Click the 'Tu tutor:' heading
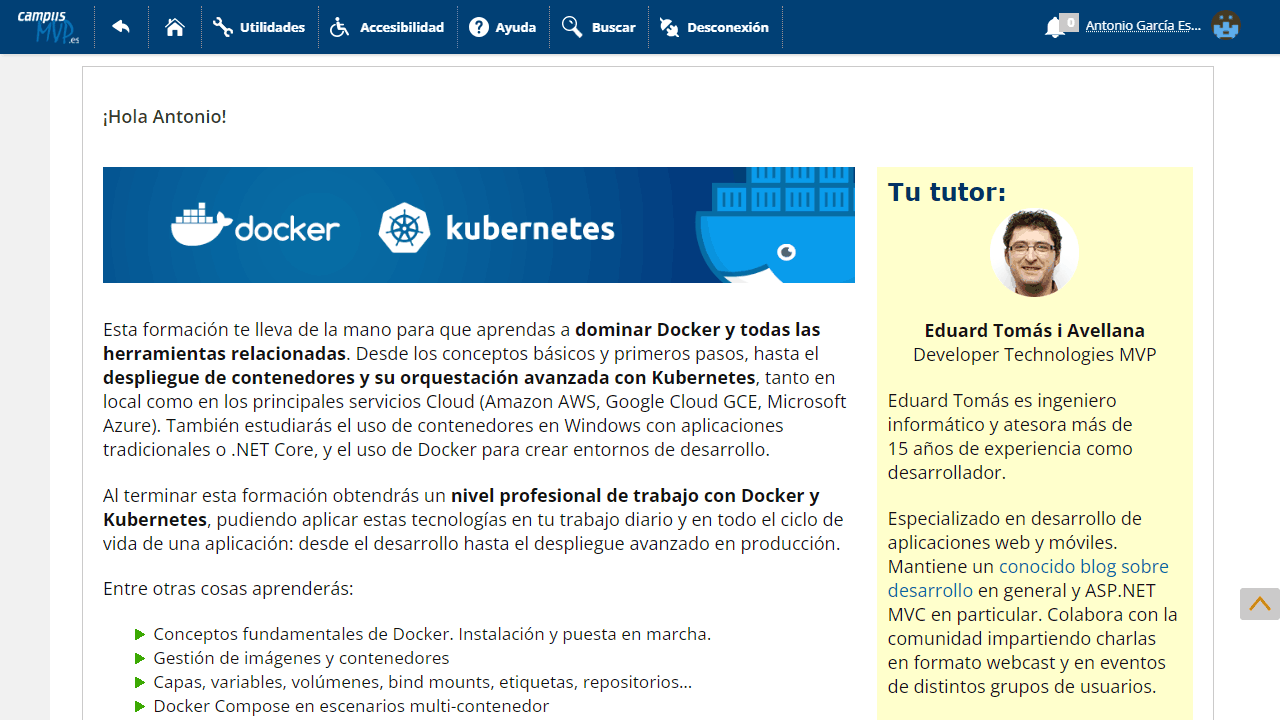 [947, 192]
